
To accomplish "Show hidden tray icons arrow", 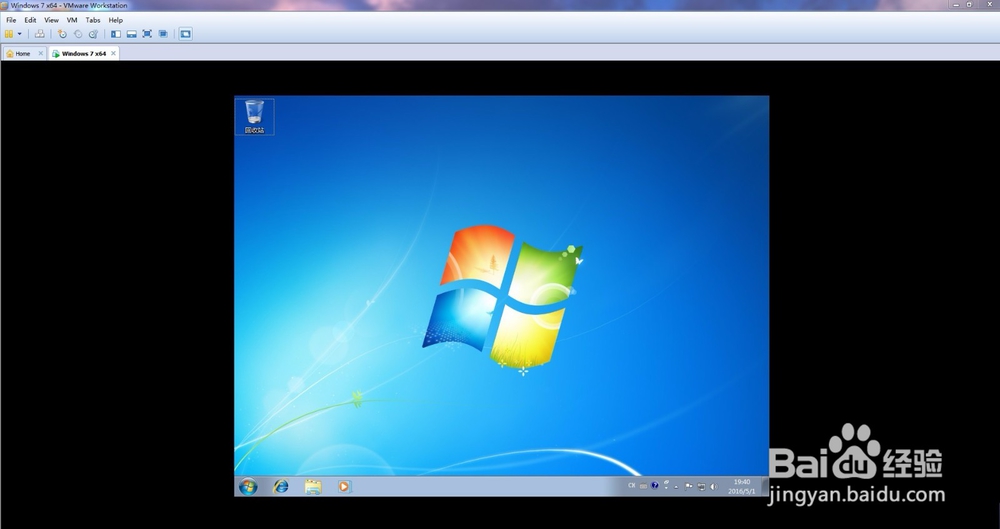I will 676,488.
